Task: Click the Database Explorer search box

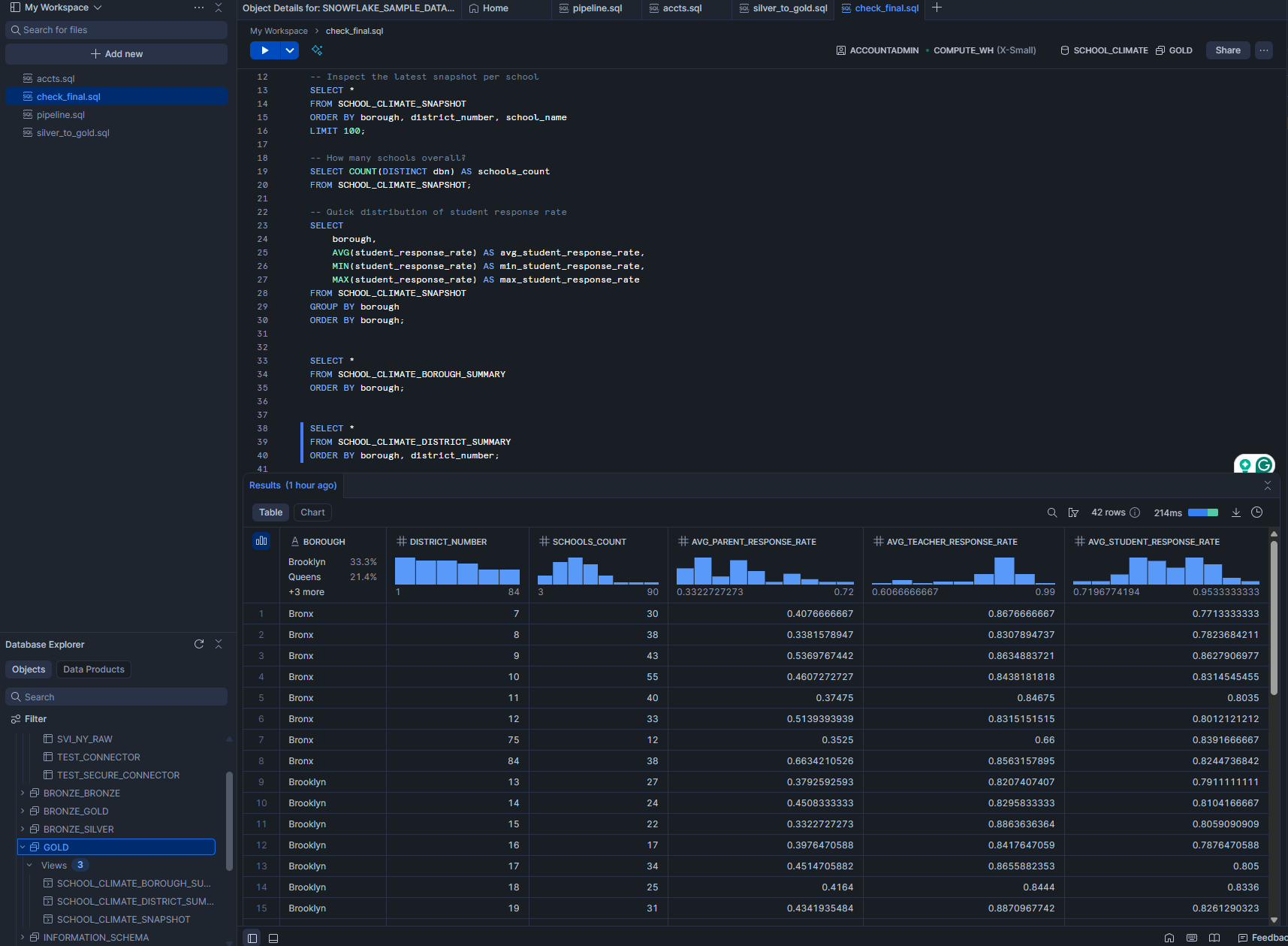Action: [116, 697]
